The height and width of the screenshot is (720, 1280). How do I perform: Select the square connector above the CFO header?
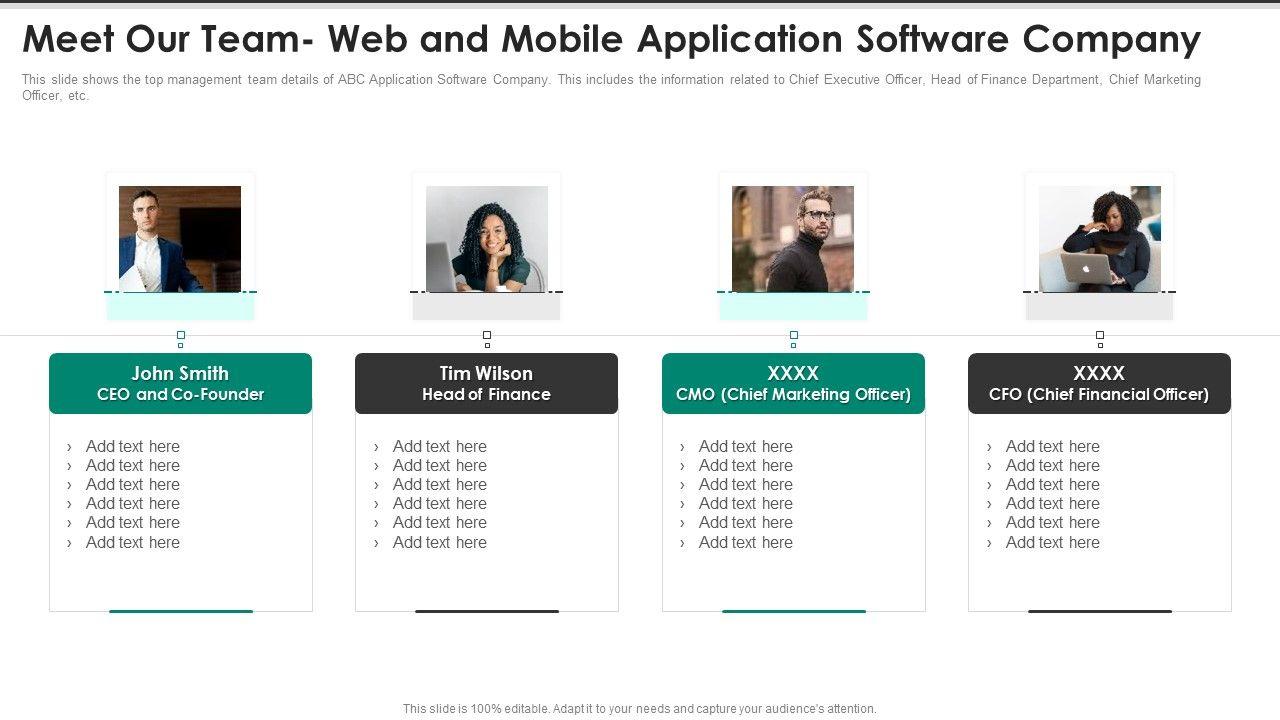click(x=1100, y=336)
